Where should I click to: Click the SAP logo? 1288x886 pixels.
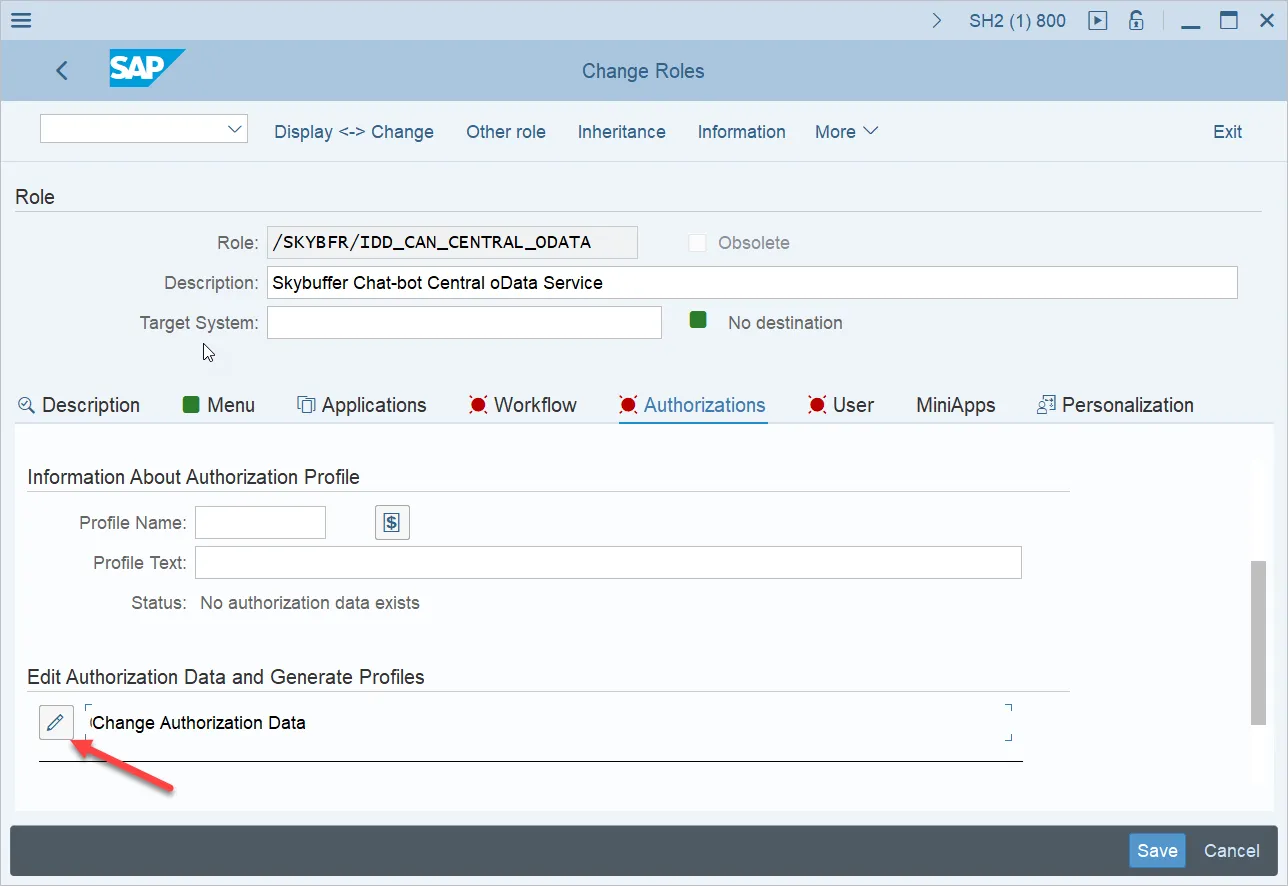tap(147, 69)
